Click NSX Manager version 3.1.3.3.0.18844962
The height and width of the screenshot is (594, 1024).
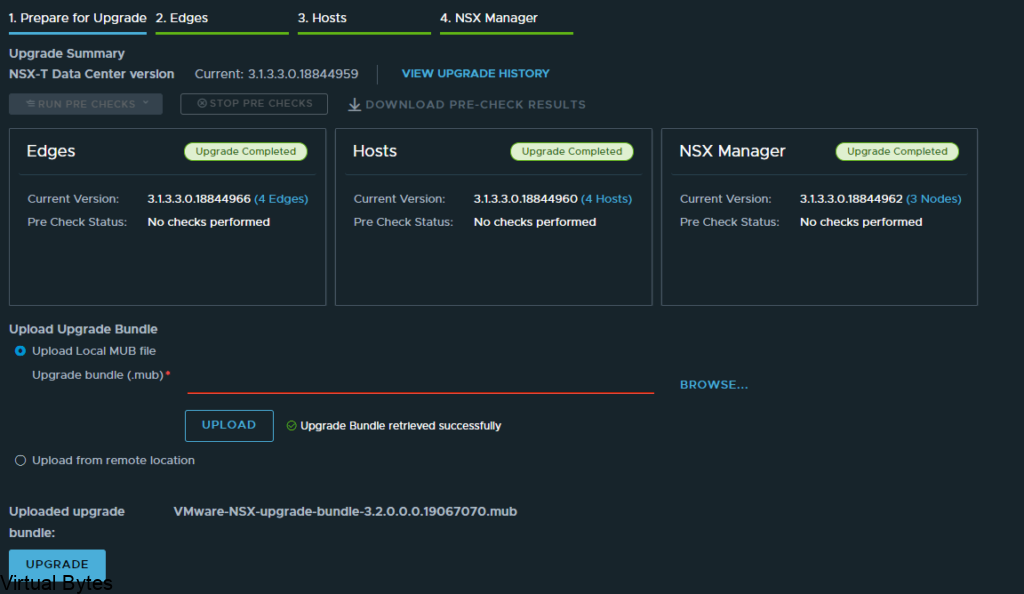852,199
